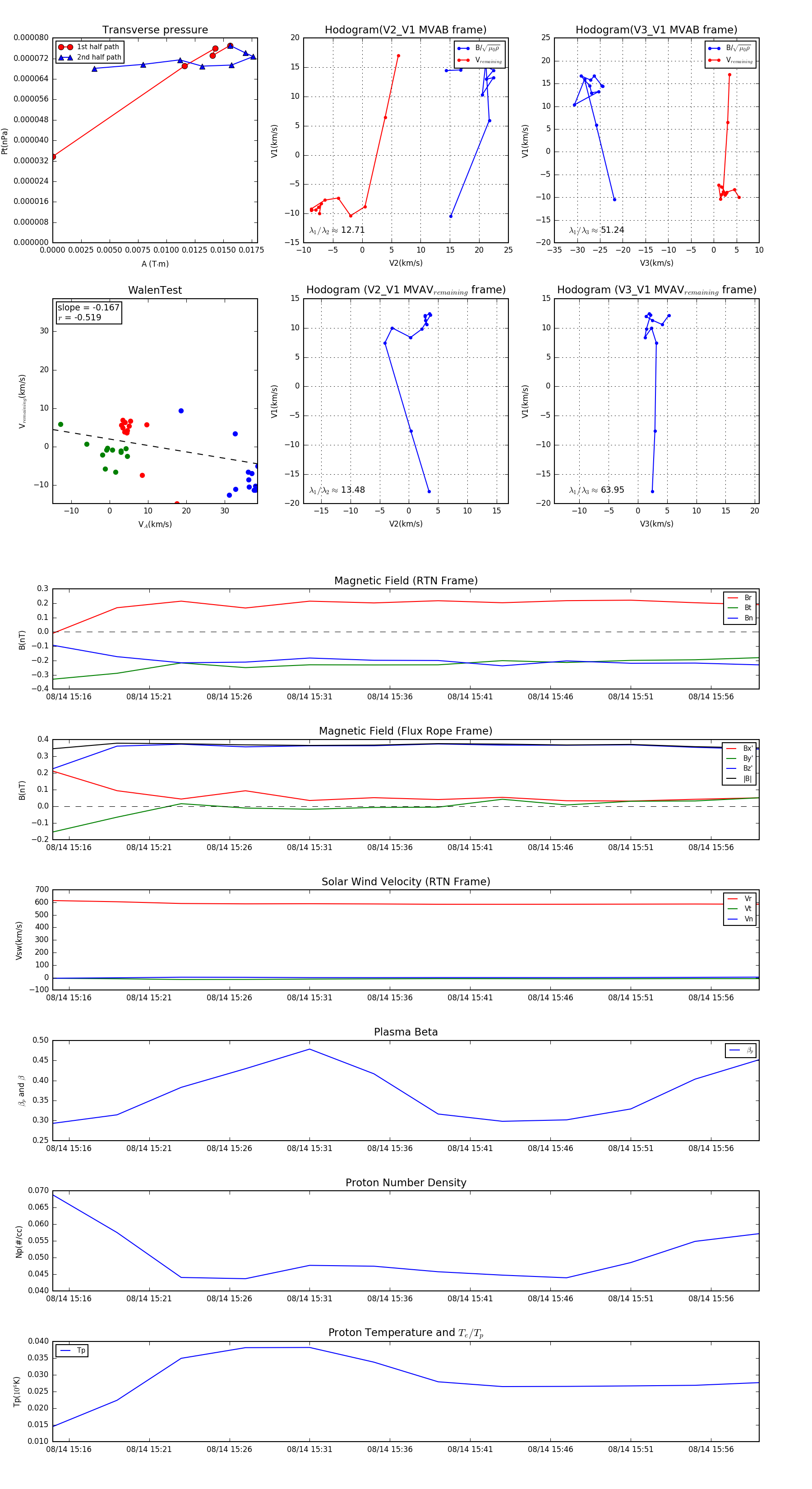
Task: Select the "Vr" legend entry
Action: (x=740, y=899)
